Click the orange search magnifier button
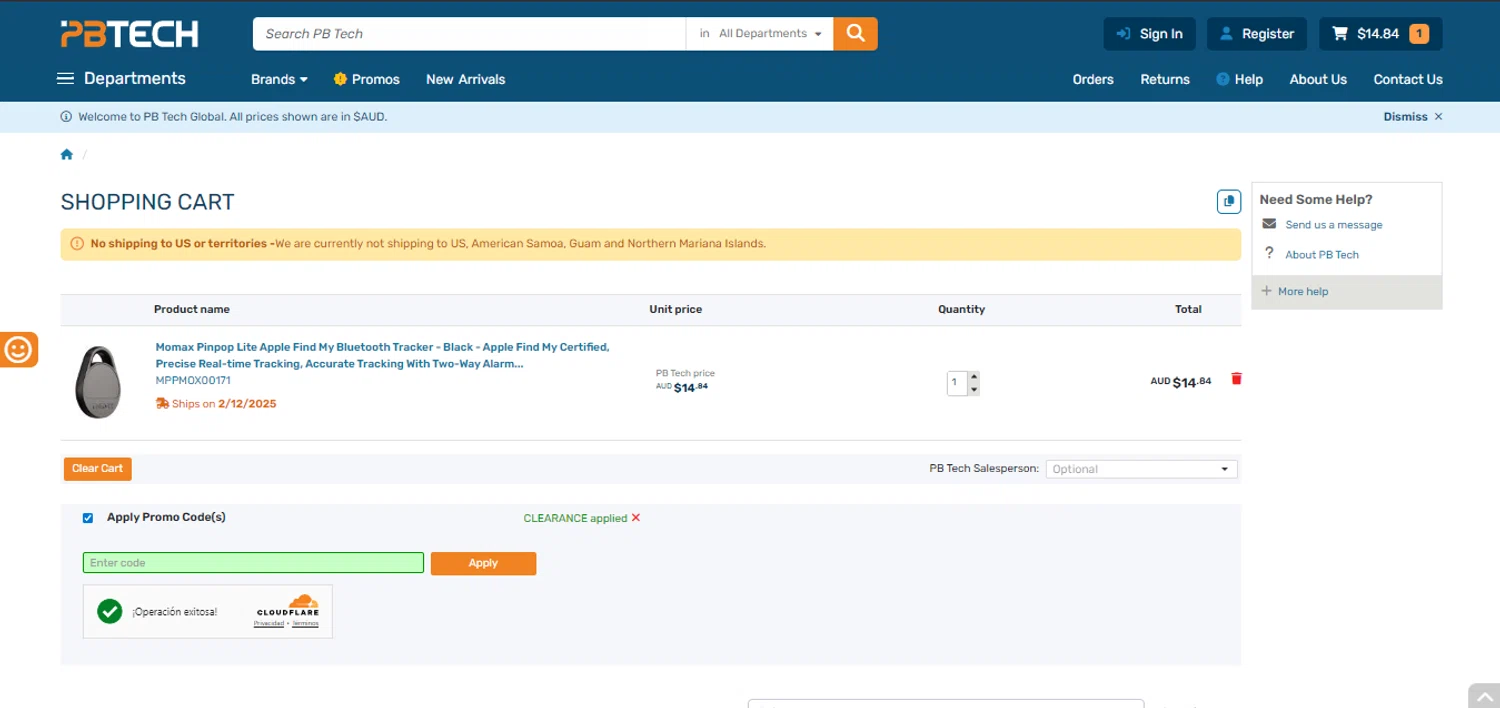The width and height of the screenshot is (1500, 708). pyautogui.click(x=855, y=33)
